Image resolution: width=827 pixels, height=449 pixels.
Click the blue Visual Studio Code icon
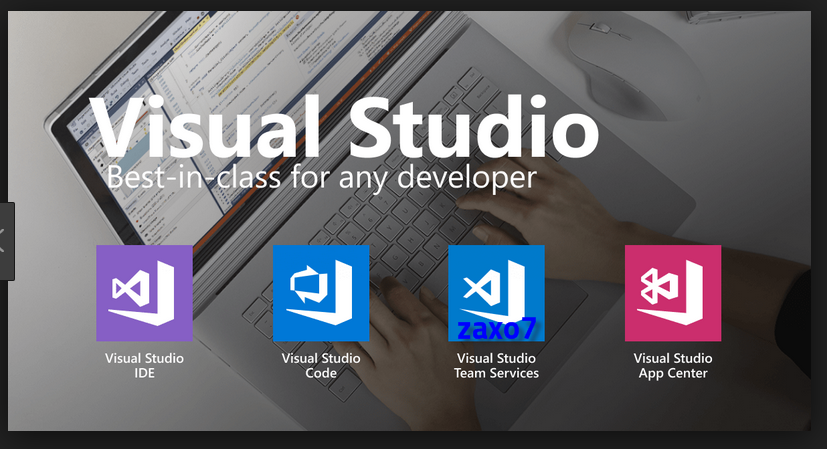[321, 293]
